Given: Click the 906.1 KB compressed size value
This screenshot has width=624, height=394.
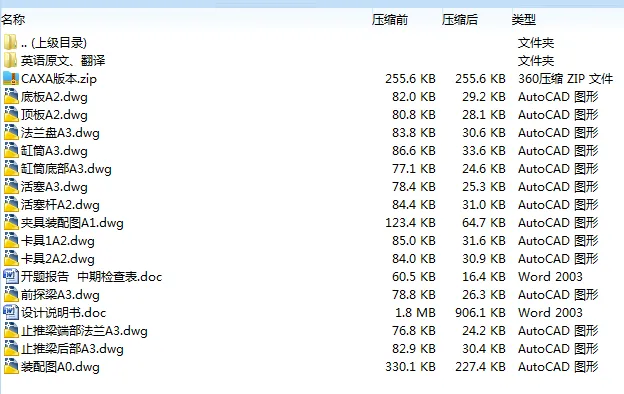Looking at the screenshot, I should (480, 312).
